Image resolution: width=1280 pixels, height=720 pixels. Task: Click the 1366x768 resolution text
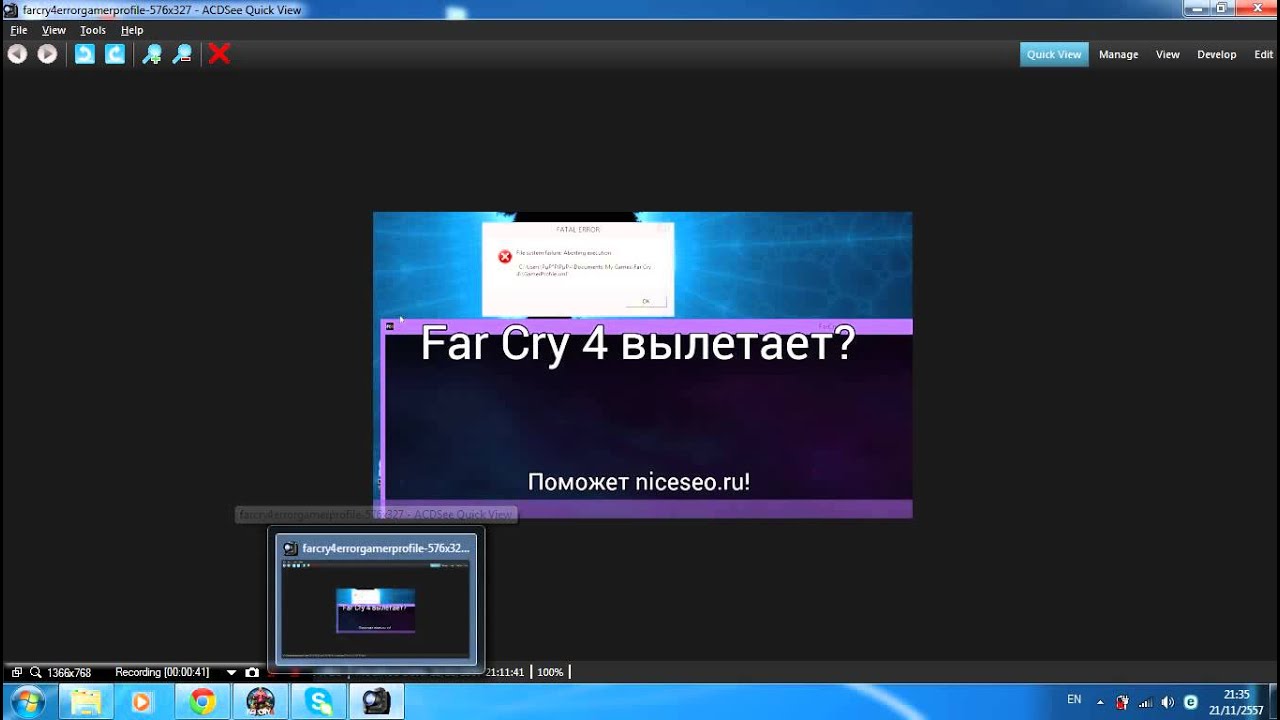(69, 672)
